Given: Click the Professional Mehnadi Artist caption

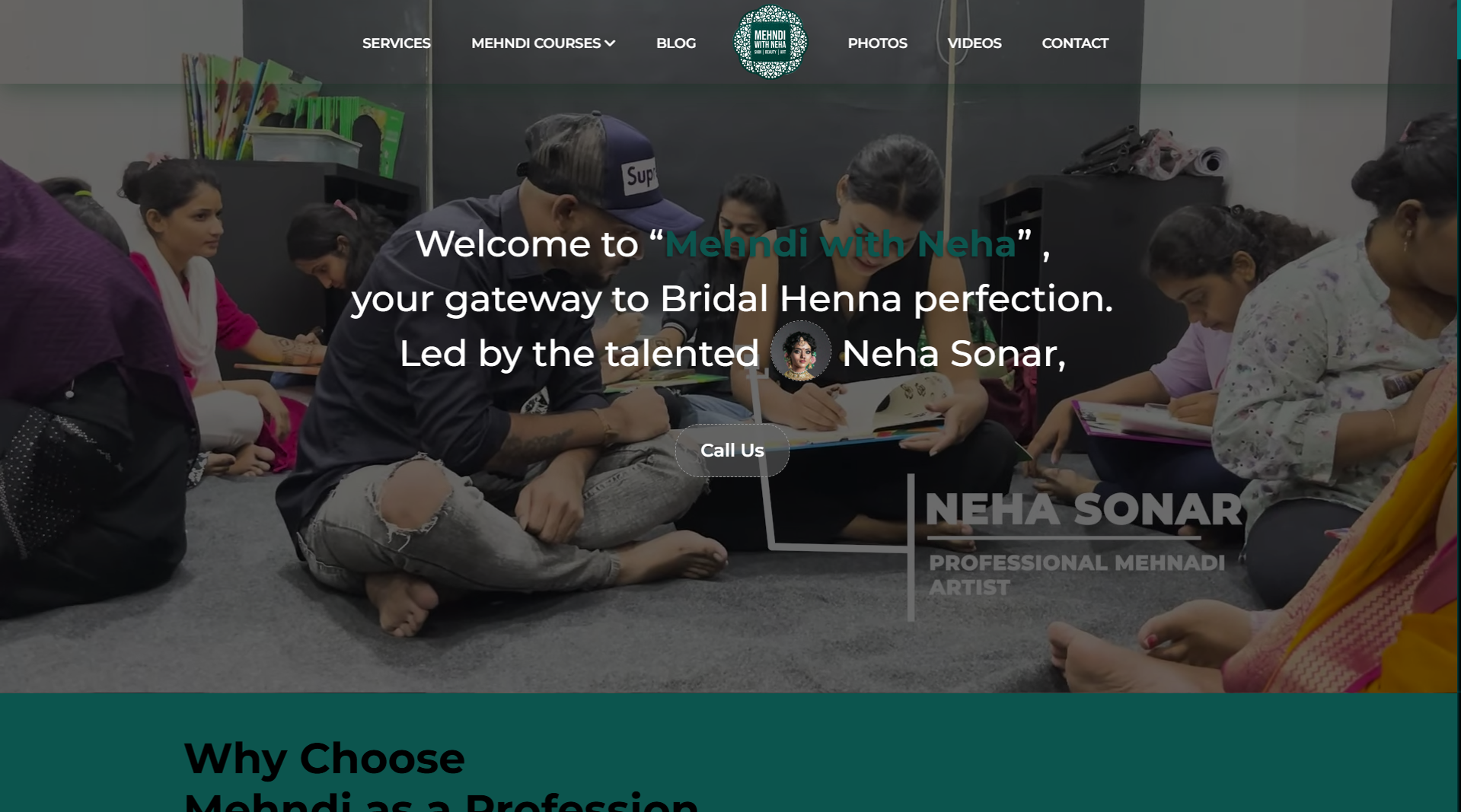Looking at the screenshot, I should pyautogui.click(x=1077, y=575).
